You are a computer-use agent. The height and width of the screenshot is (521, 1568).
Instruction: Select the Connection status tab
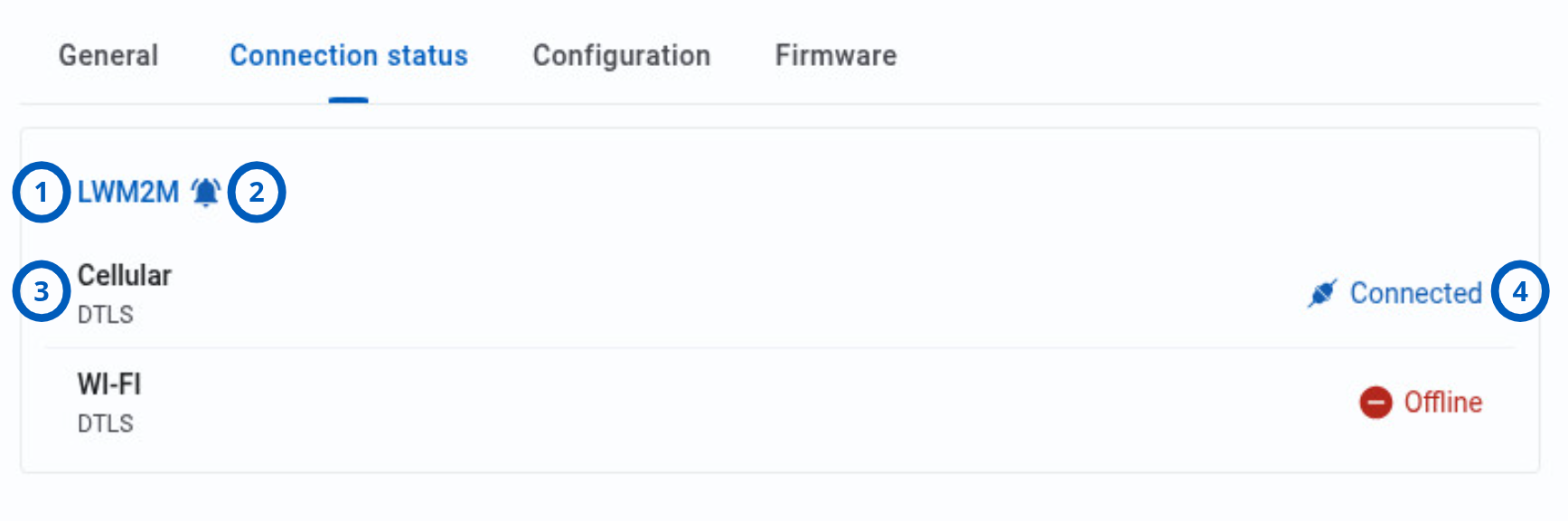click(x=349, y=55)
